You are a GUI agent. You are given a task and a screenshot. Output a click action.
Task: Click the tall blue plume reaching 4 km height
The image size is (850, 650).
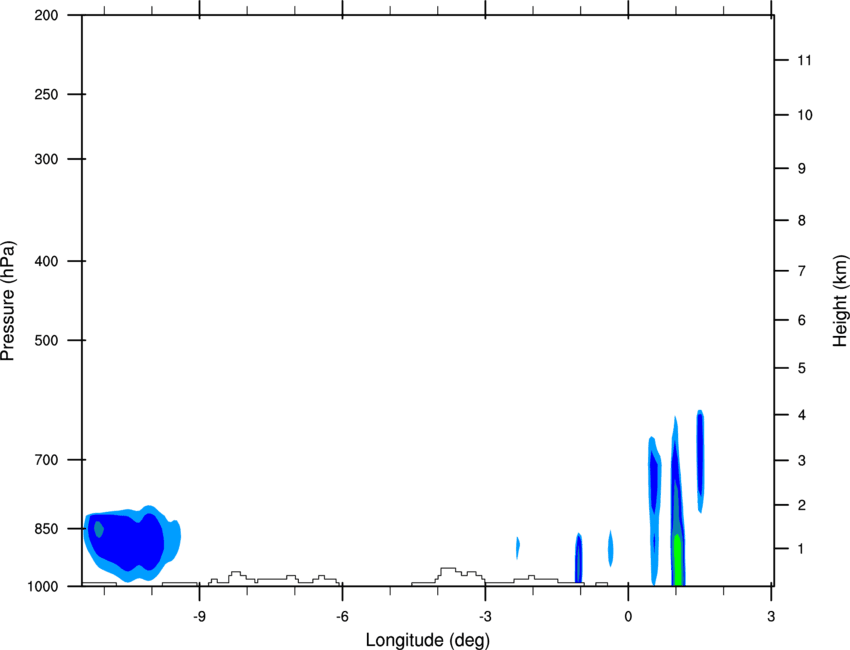click(x=700, y=461)
